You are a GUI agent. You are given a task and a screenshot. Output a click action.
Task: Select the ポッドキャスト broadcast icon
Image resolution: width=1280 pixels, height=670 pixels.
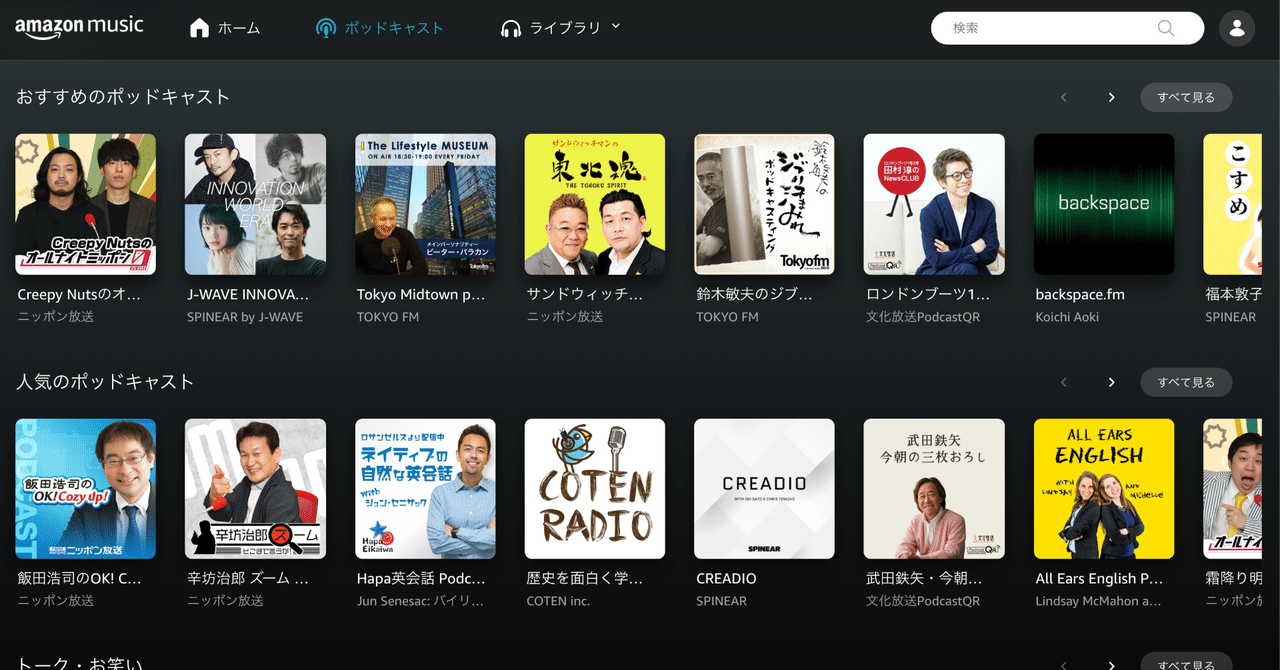coord(325,28)
